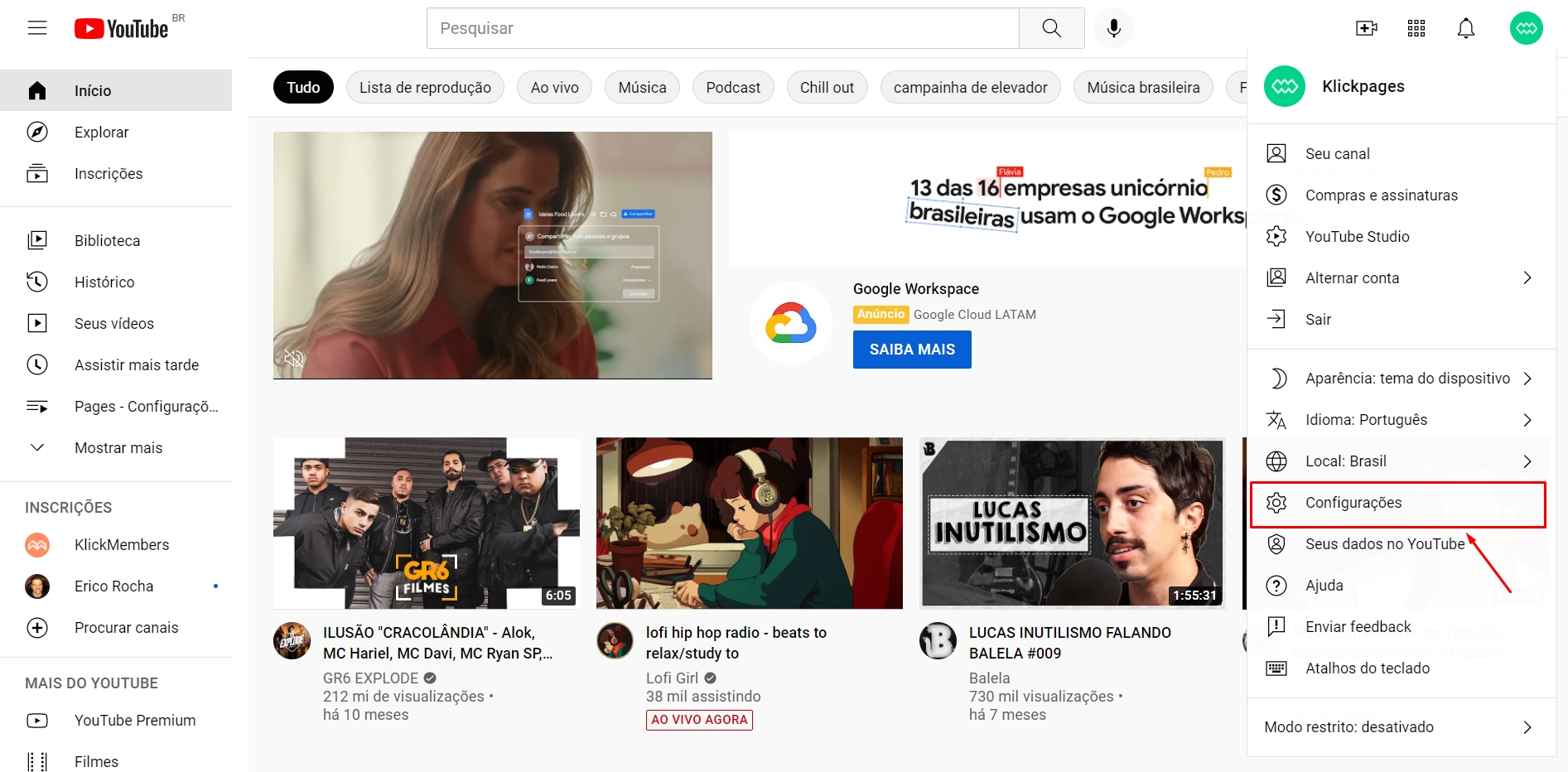The image size is (1568, 772).
Task: Expand Modo restrito: desativado
Action: pyautogui.click(x=1402, y=726)
